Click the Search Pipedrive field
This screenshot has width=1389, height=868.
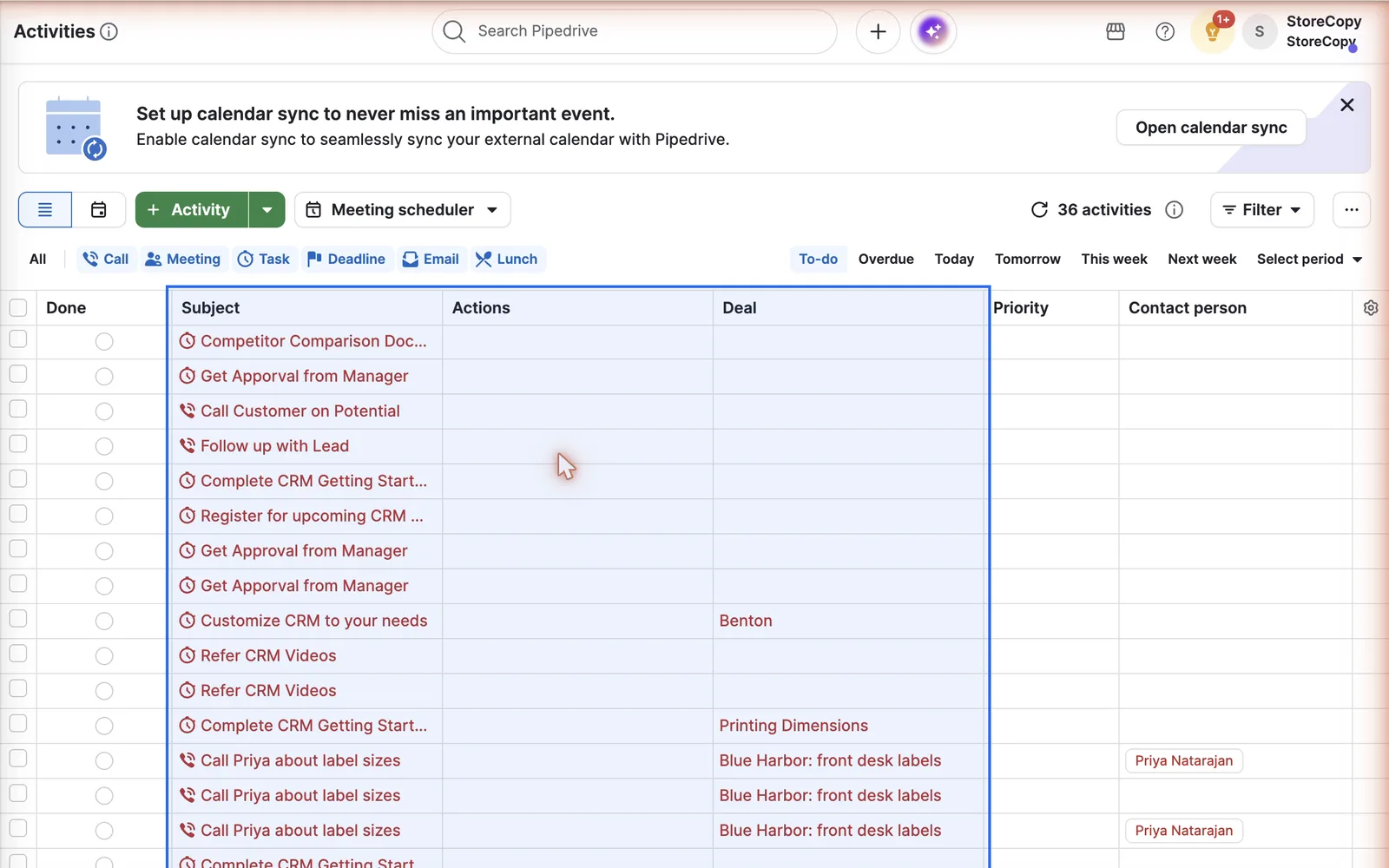click(x=635, y=31)
